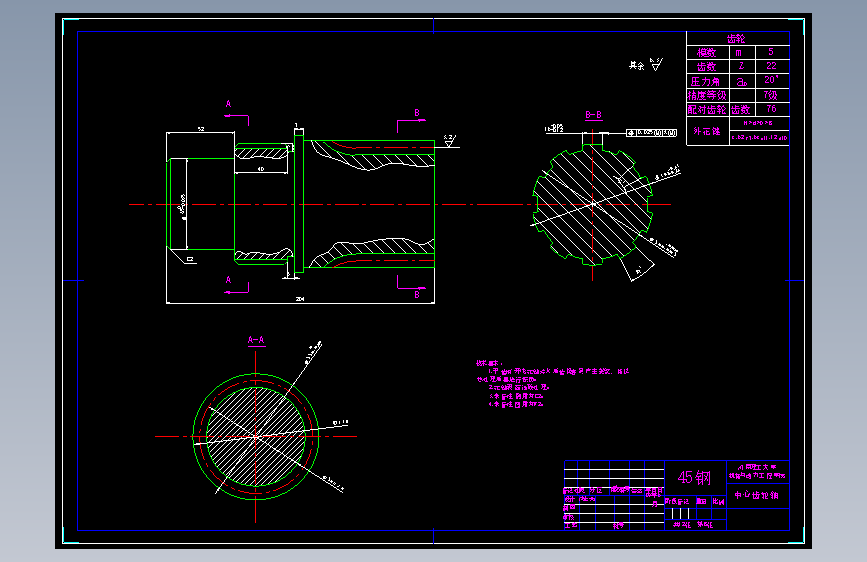Image resolution: width=867 pixels, height=562 pixels.
Task: Click the '压力角' pressure angle label
Action: click(705, 81)
